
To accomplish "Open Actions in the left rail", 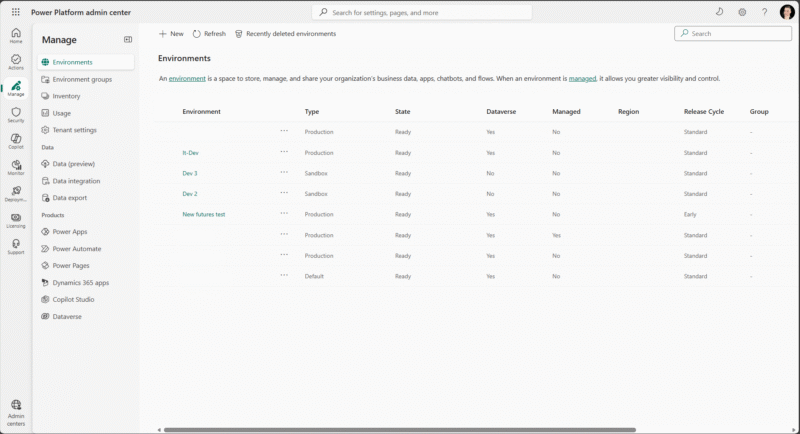I will point(16,62).
